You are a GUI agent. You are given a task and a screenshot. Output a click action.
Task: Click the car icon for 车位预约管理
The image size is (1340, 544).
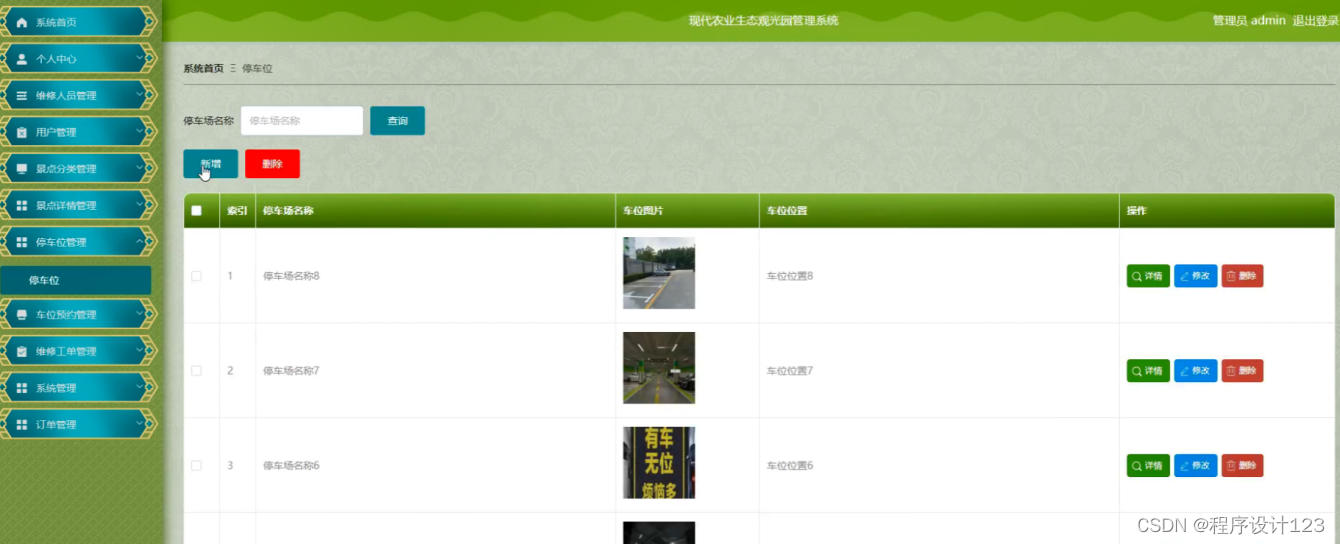(22, 315)
